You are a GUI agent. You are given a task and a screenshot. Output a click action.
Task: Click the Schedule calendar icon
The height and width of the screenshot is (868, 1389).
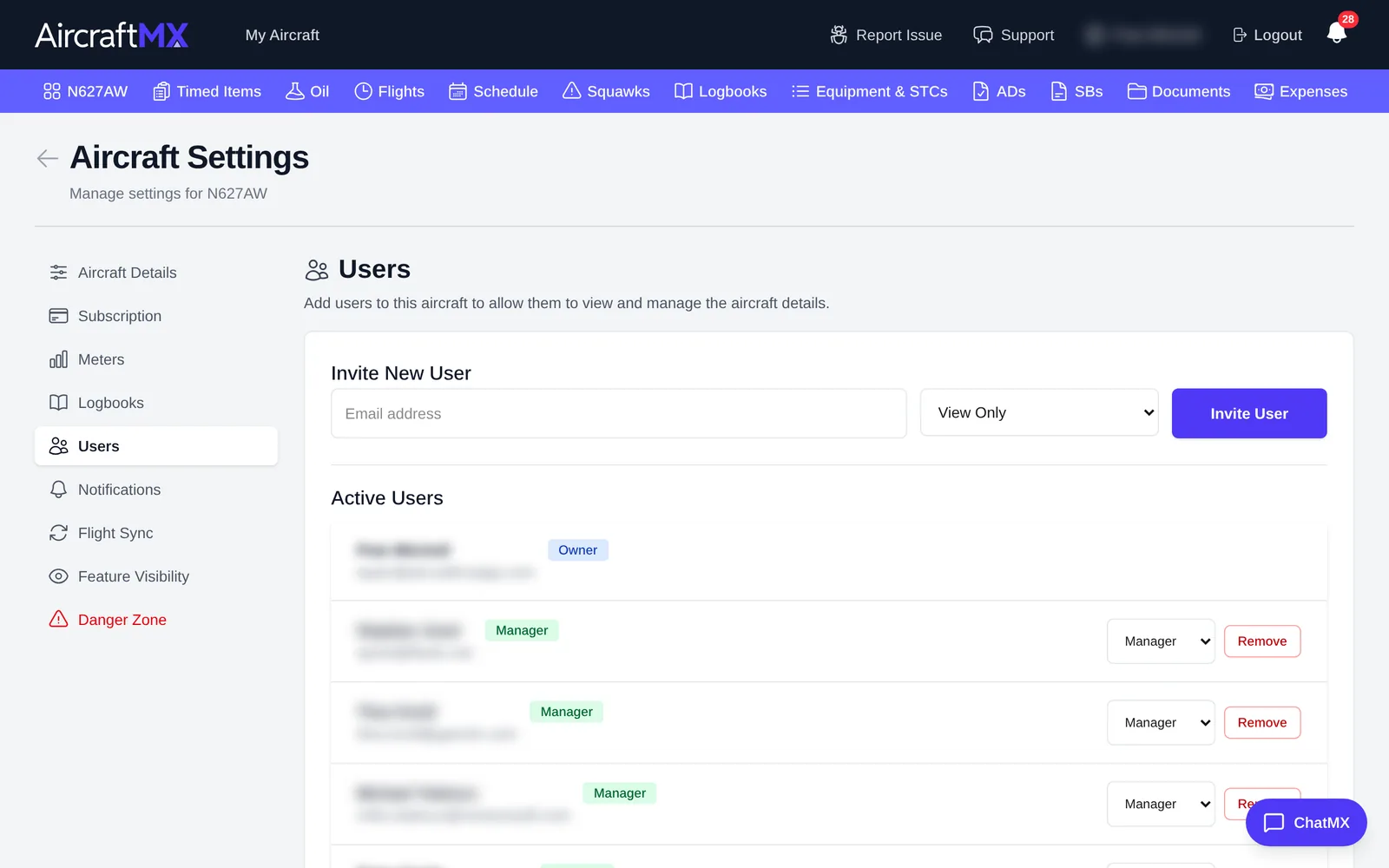click(x=458, y=91)
